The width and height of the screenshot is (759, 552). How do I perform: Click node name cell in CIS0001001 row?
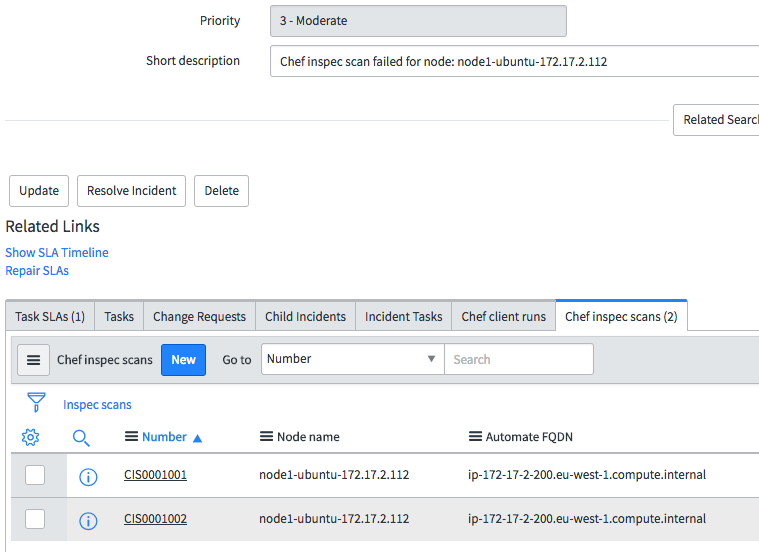[334, 475]
